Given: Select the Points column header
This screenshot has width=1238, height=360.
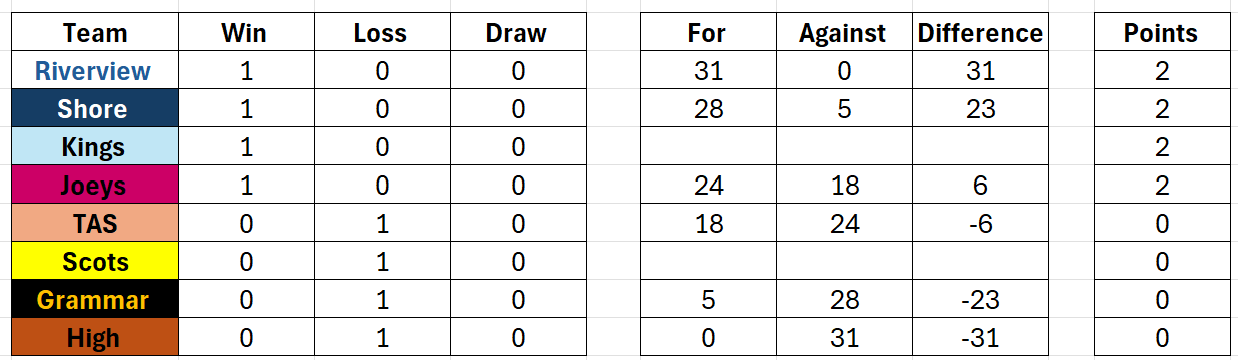Looking at the screenshot, I should 1161,33.
